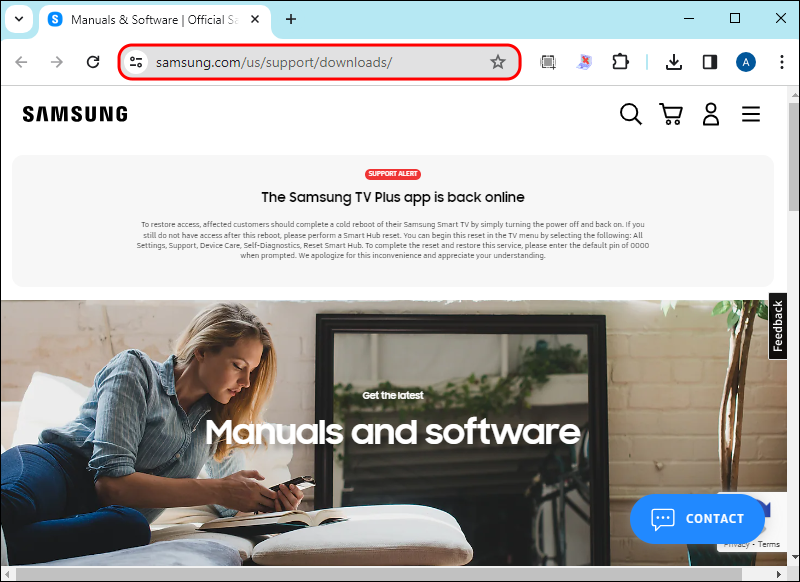This screenshot has height=582, width=800.
Task: Click the blue CONTACT chat button
Action: coord(697,519)
